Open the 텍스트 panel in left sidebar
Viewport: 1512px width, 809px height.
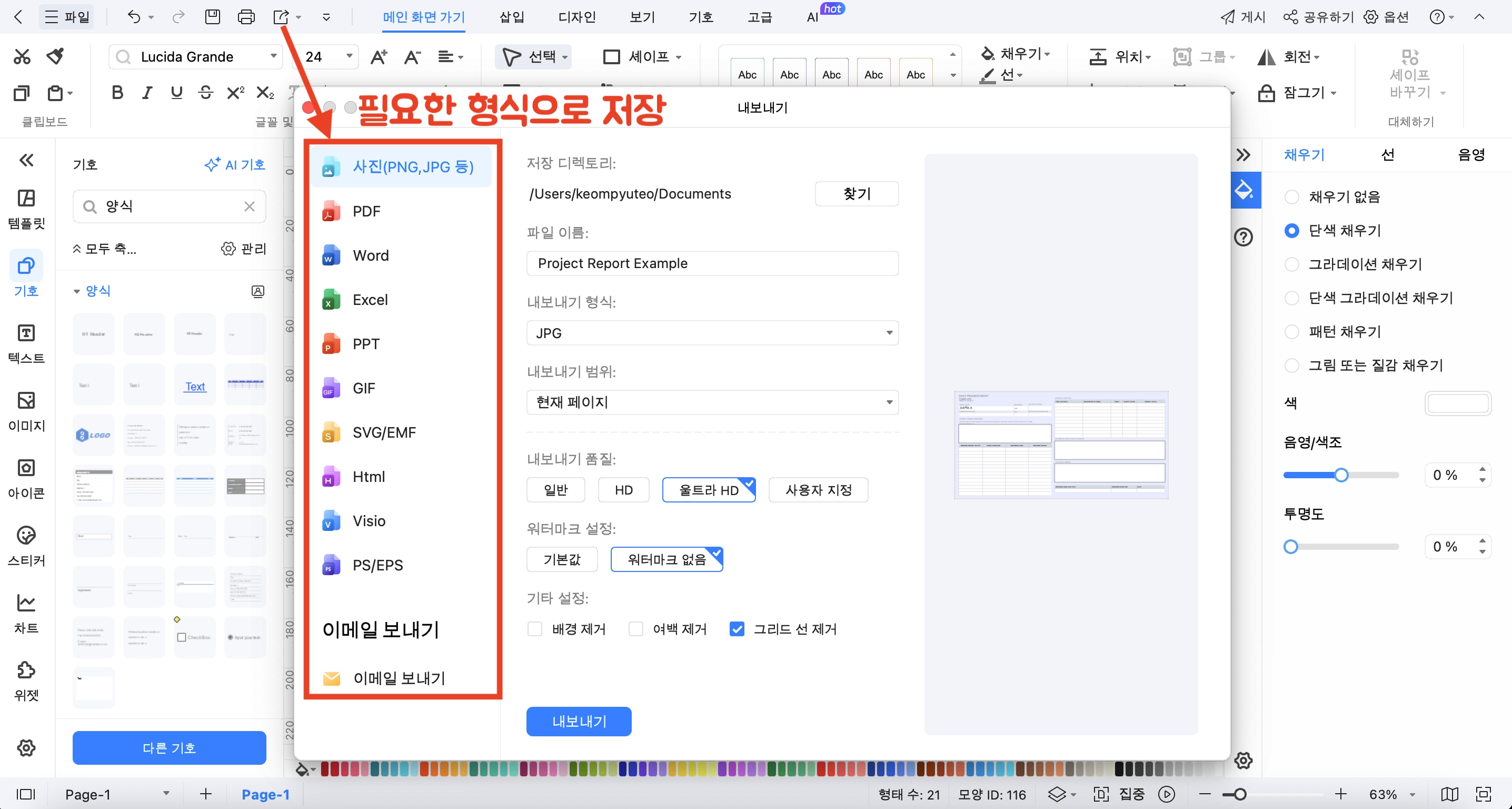26,343
